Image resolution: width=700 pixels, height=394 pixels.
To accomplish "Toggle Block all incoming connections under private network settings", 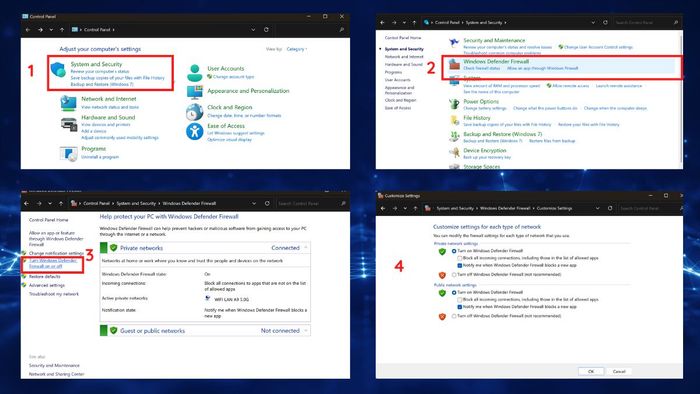I will pos(459,258).
